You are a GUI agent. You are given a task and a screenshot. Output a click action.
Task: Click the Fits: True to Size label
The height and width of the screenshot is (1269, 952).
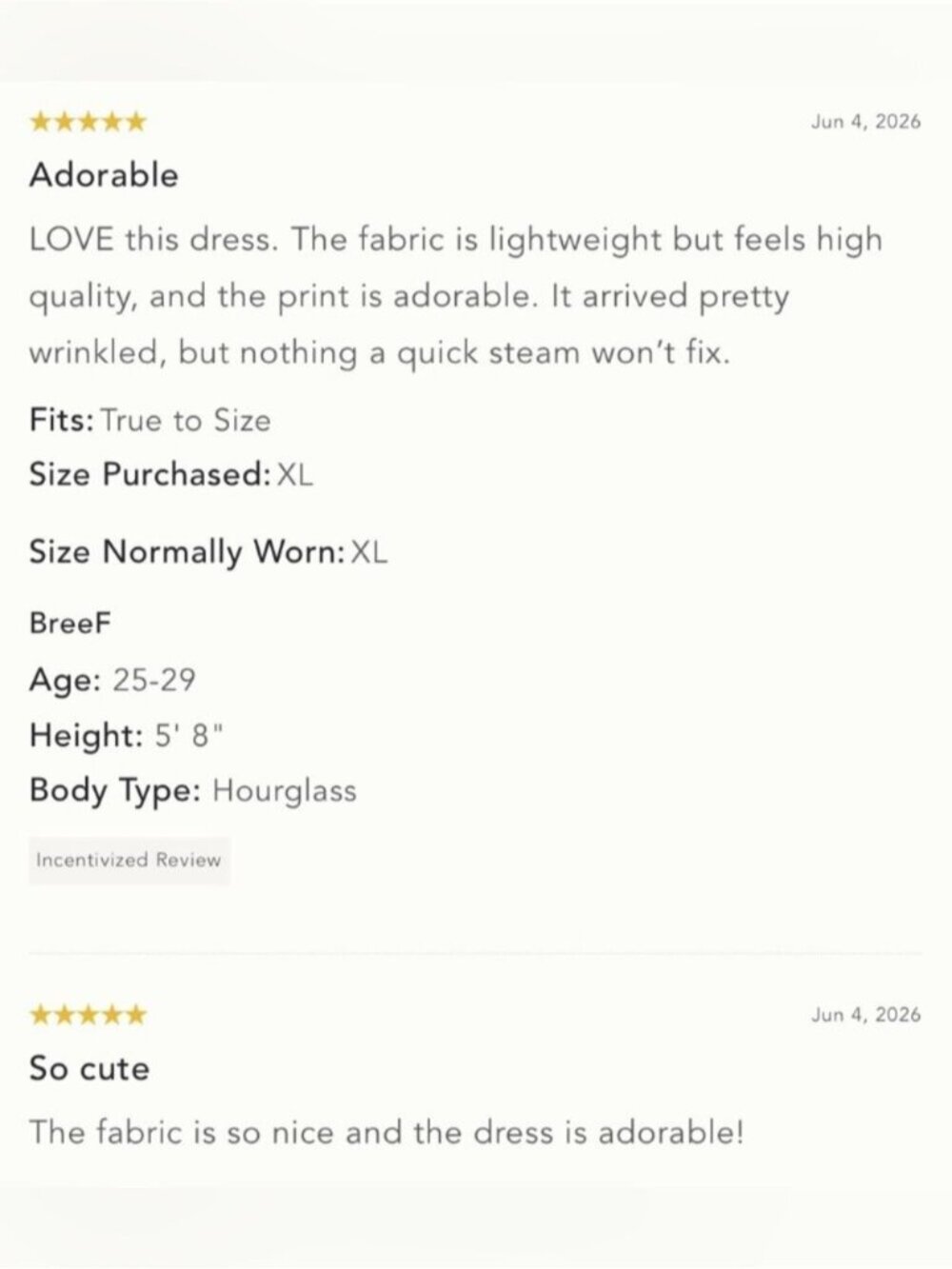tap(150, 420)
